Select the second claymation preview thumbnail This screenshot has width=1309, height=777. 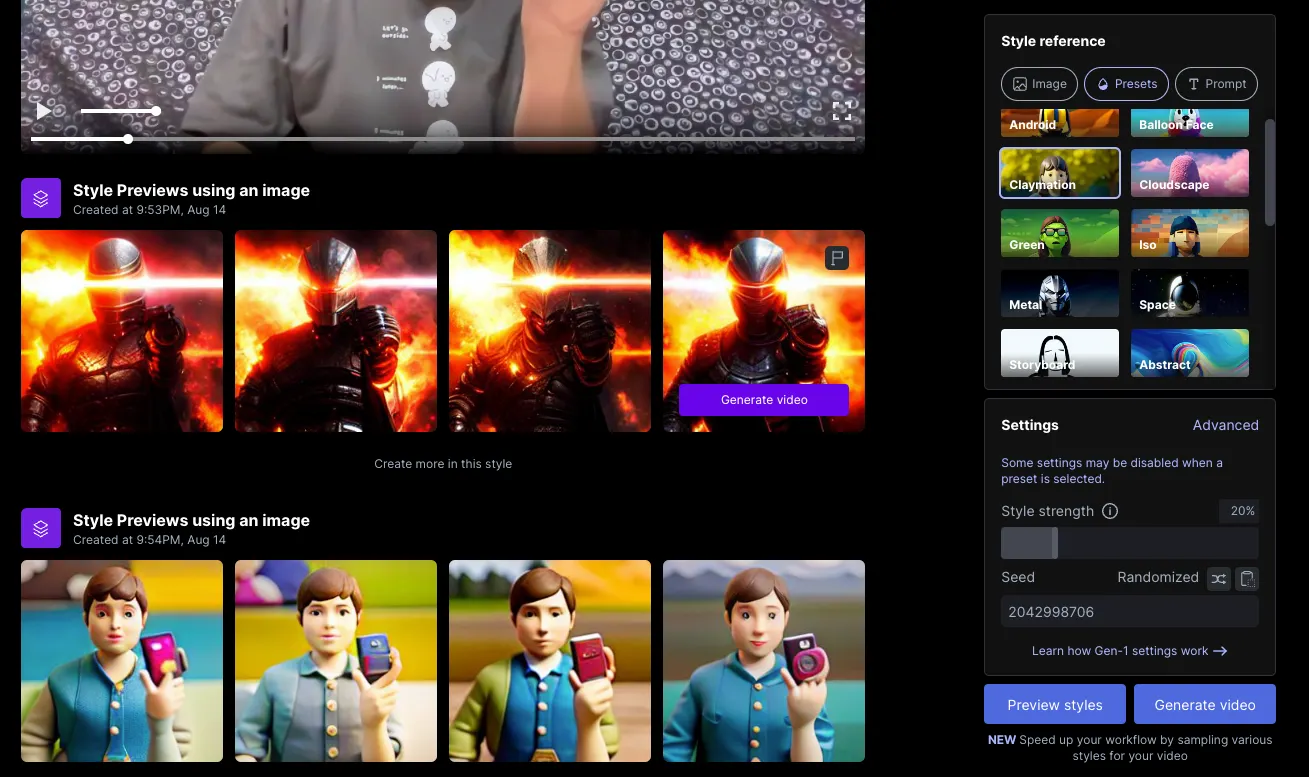point(336,661)
